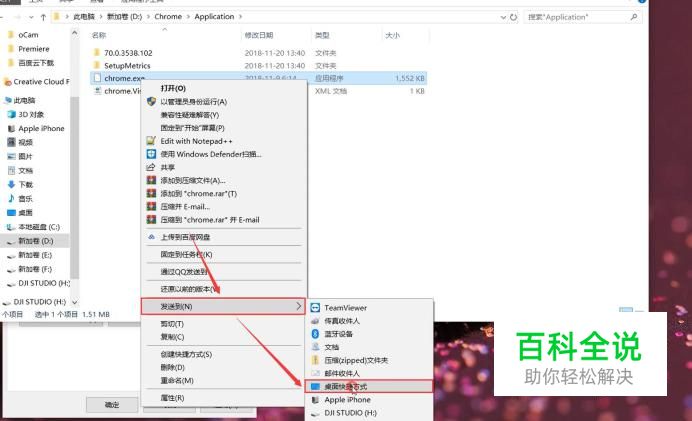Screen dimensions: 692x421
Task: Choose 通过QQ发送到 menu entry
Action: pyautogui.click(x=184, y=271)
